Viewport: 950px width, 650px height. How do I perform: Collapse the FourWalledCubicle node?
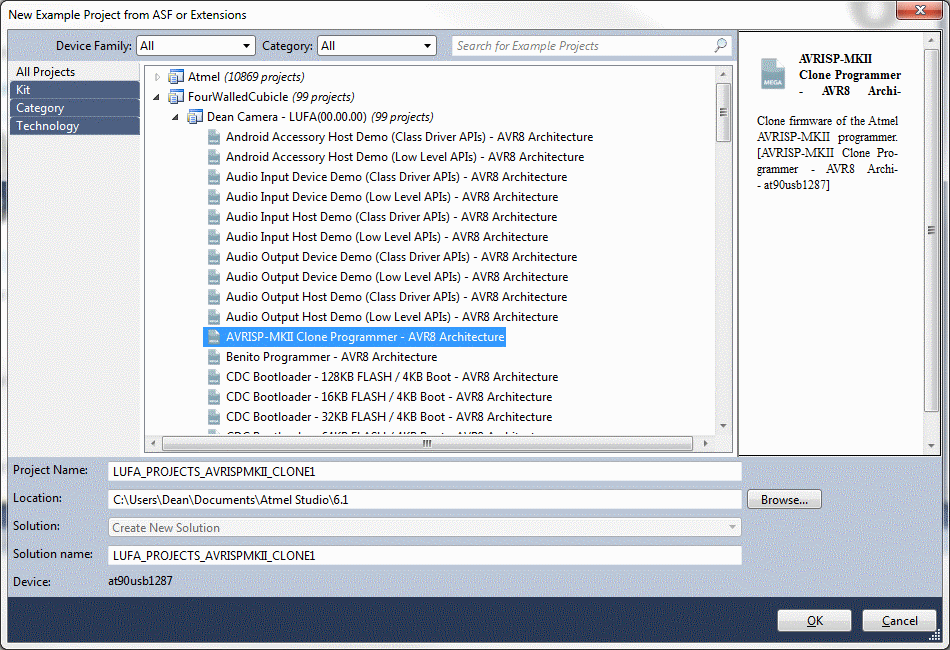155,96
